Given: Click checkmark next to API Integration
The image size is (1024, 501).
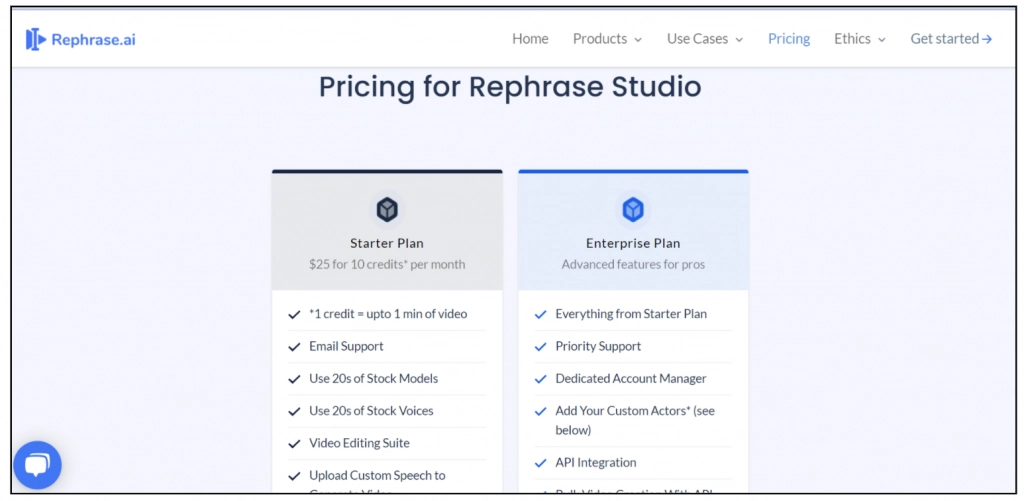Looking at the screenshot, I should point(541,463).
